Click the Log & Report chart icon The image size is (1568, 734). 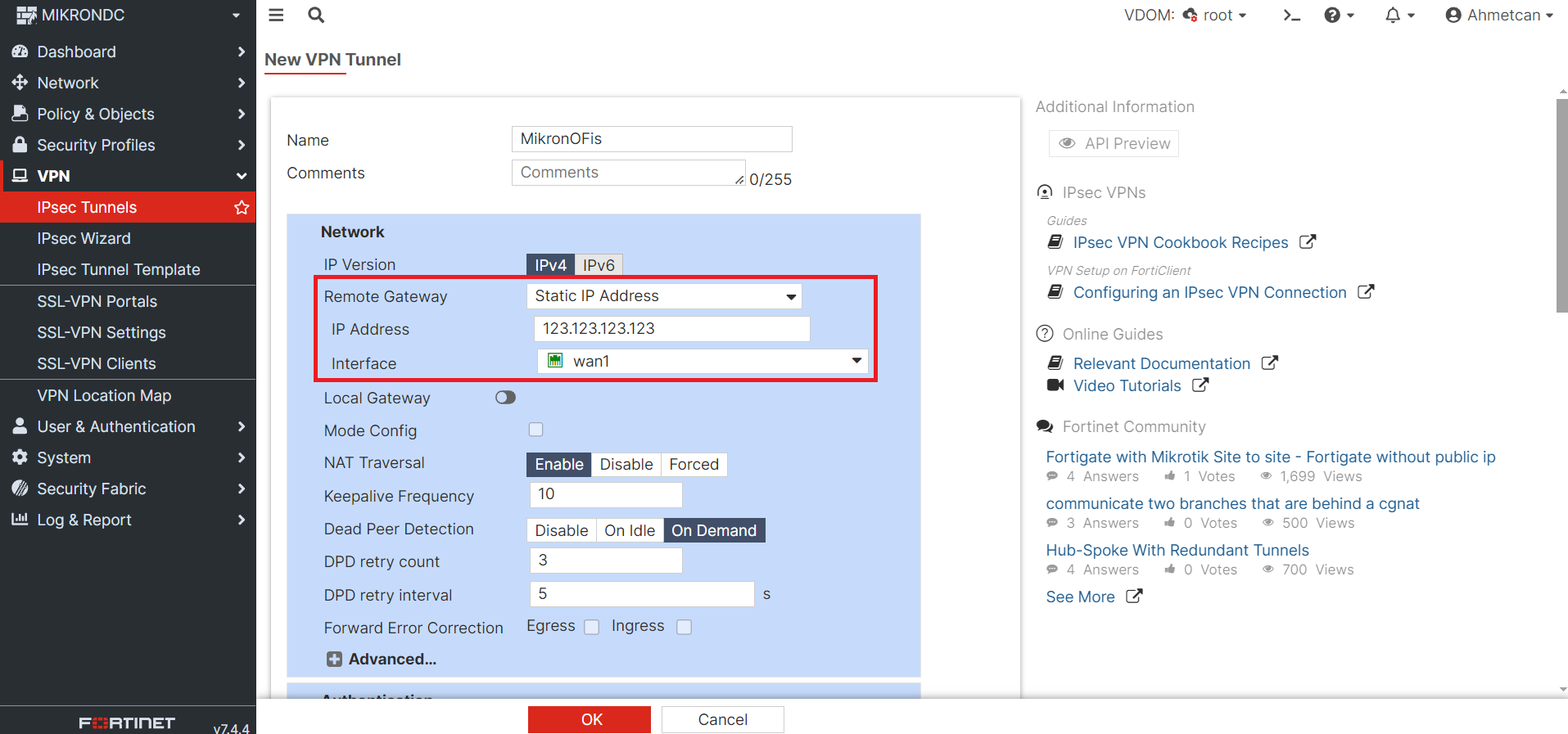pos(20,520)
